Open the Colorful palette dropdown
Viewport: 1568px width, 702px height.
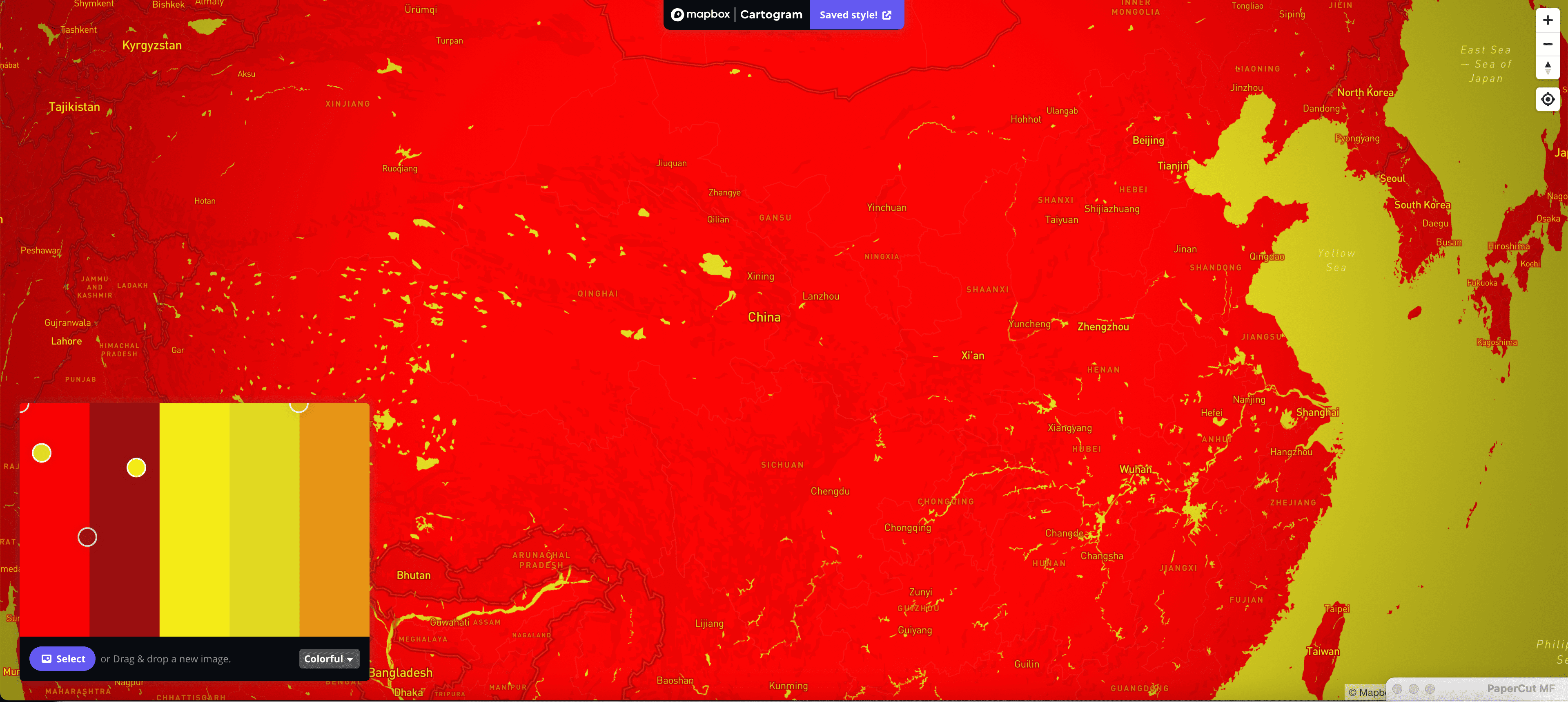point(329,659)
